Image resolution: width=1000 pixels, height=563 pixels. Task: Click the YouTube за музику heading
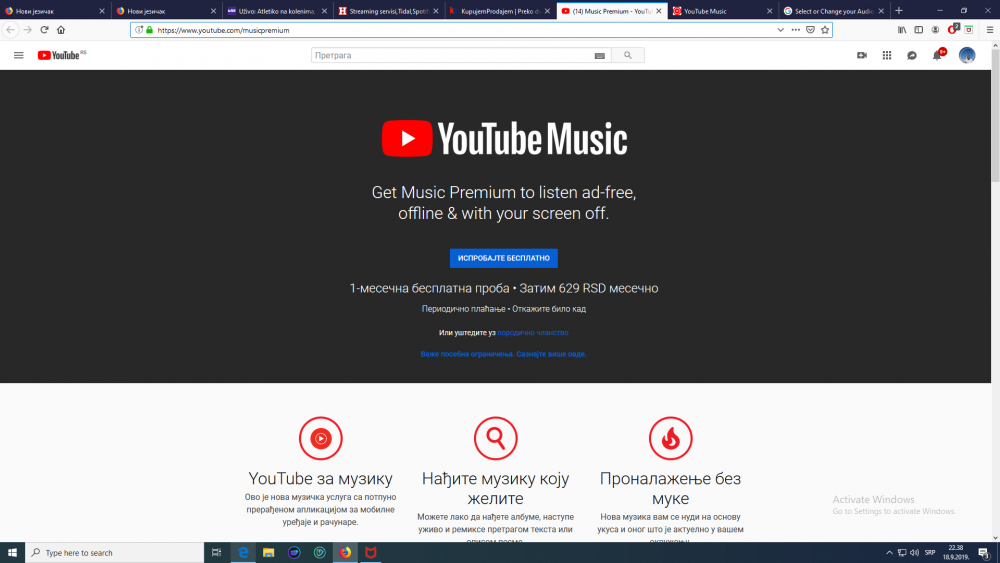pos(320,478)
